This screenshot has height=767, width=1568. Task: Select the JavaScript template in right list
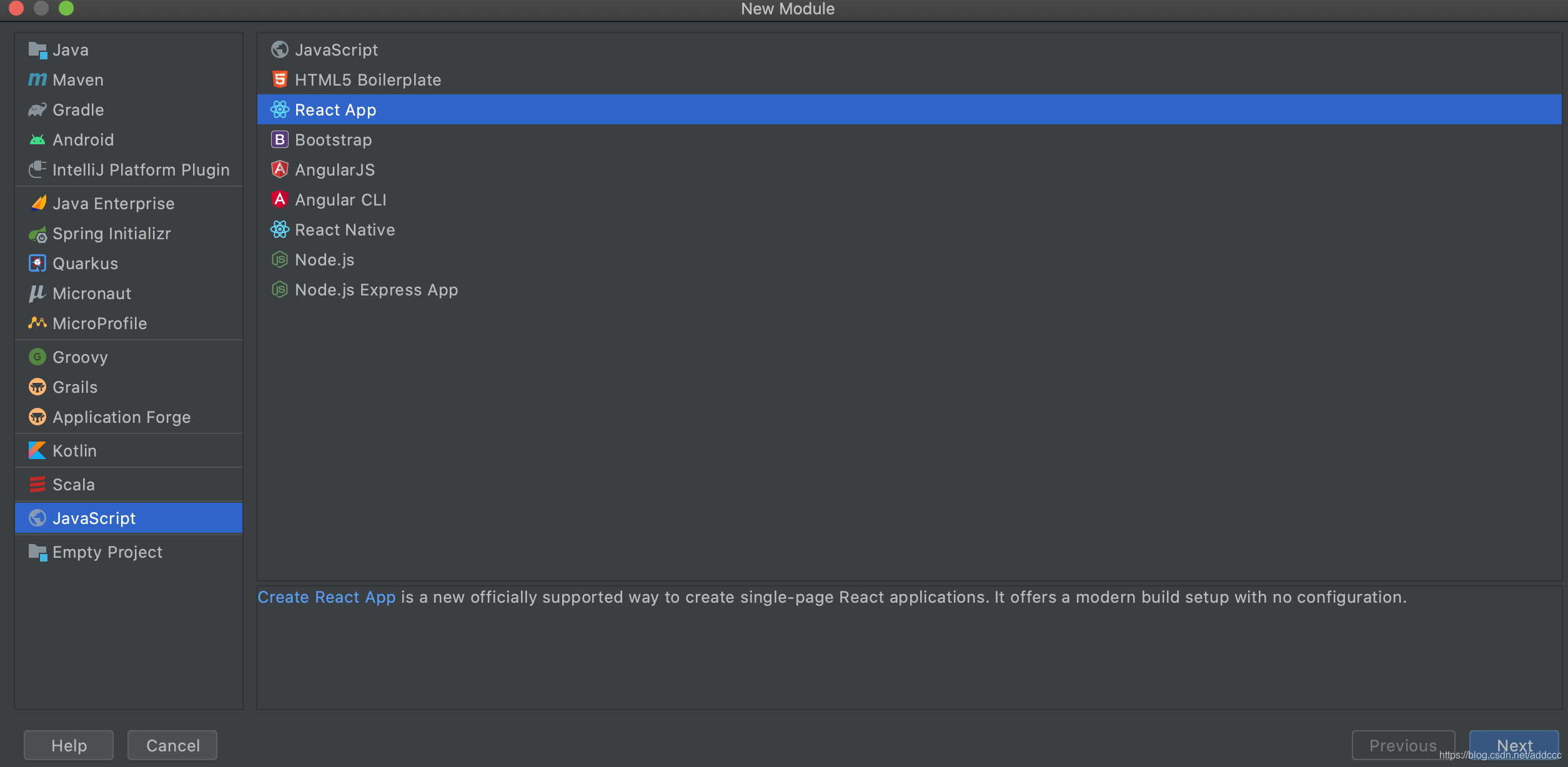point(909,50)
